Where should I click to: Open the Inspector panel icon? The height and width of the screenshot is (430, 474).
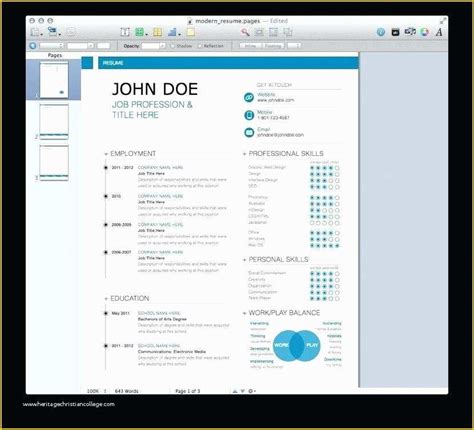pos(381,32)
